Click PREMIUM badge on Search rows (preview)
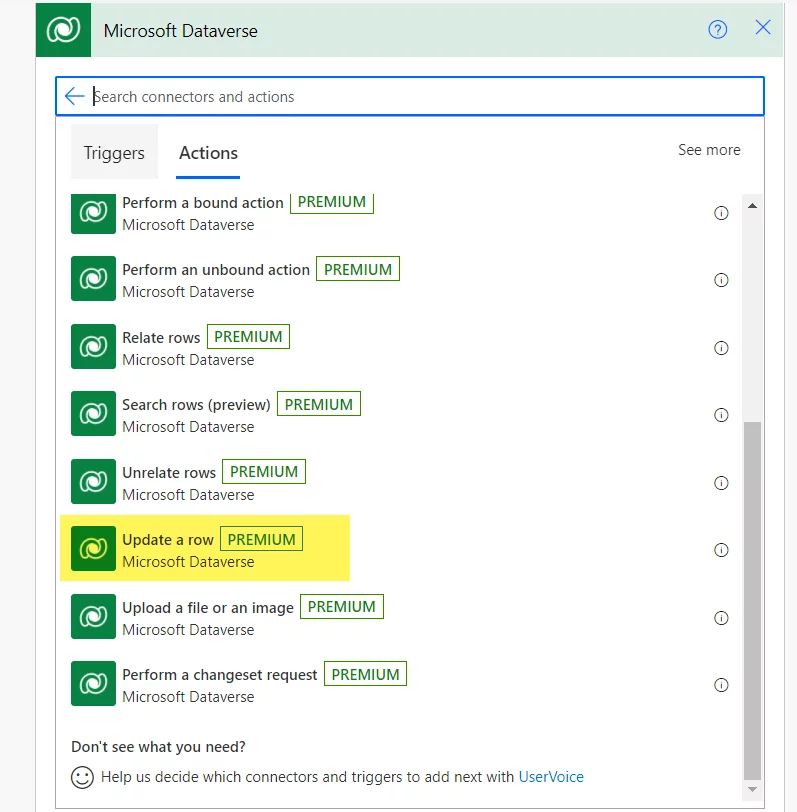 coord(318,404)
